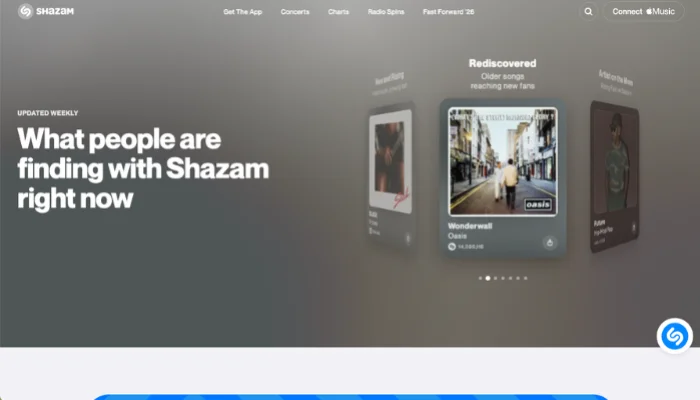Click the Connect Apple Music button
The image size is (700, 400).
pyautogui.click(x=643, y=12)
